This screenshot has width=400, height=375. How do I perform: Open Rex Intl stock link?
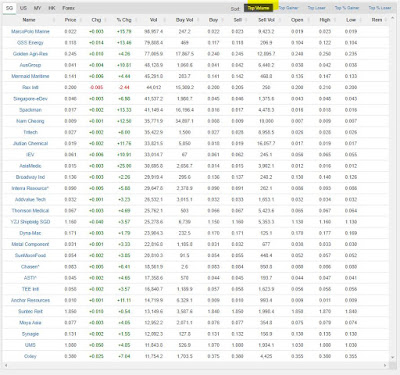30,87
